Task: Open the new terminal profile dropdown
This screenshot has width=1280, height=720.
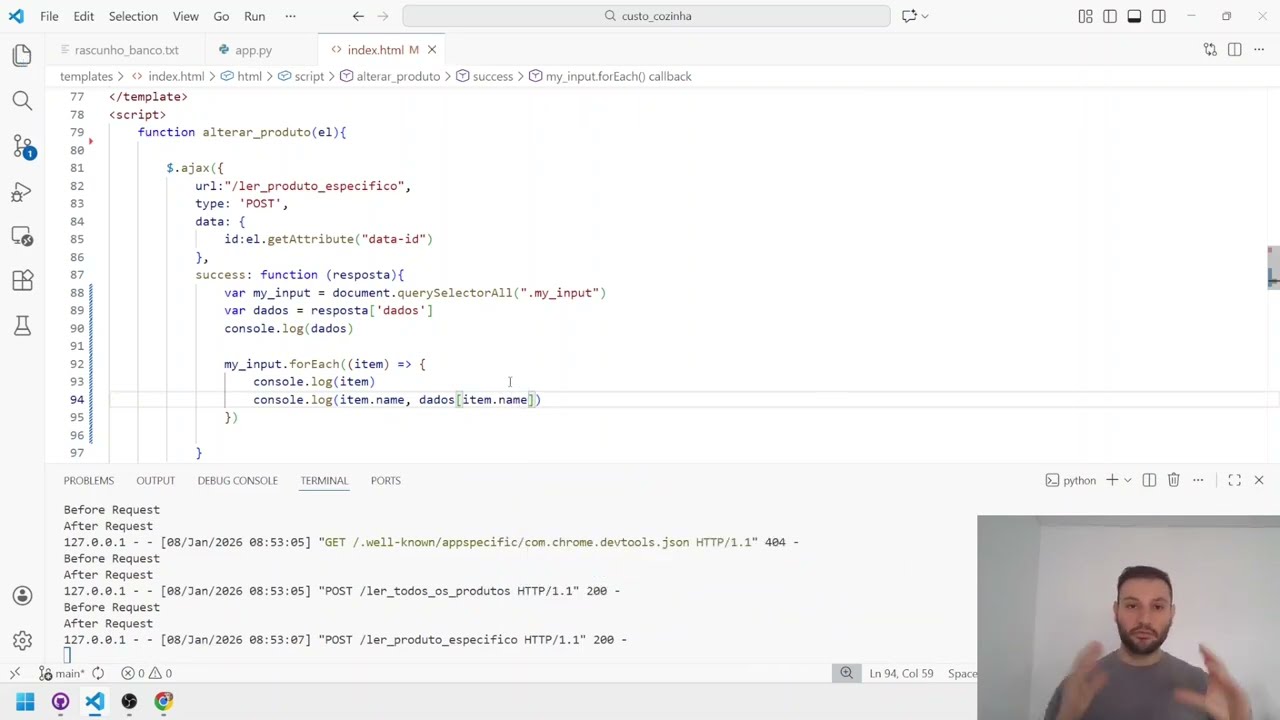Action: click(x=1127, y=480)
